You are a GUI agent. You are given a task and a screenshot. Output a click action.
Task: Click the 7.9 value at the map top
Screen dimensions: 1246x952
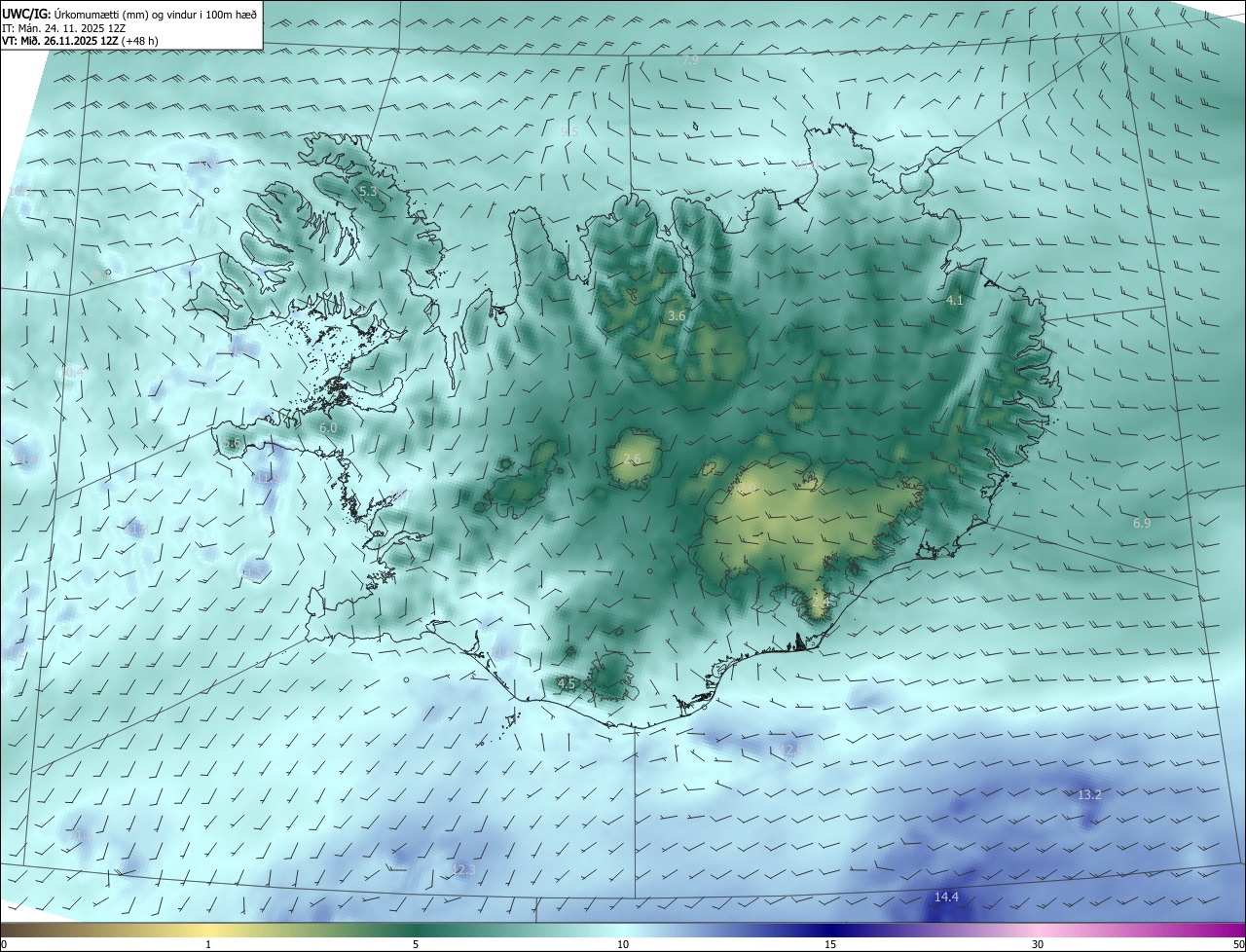click(690, 60)
